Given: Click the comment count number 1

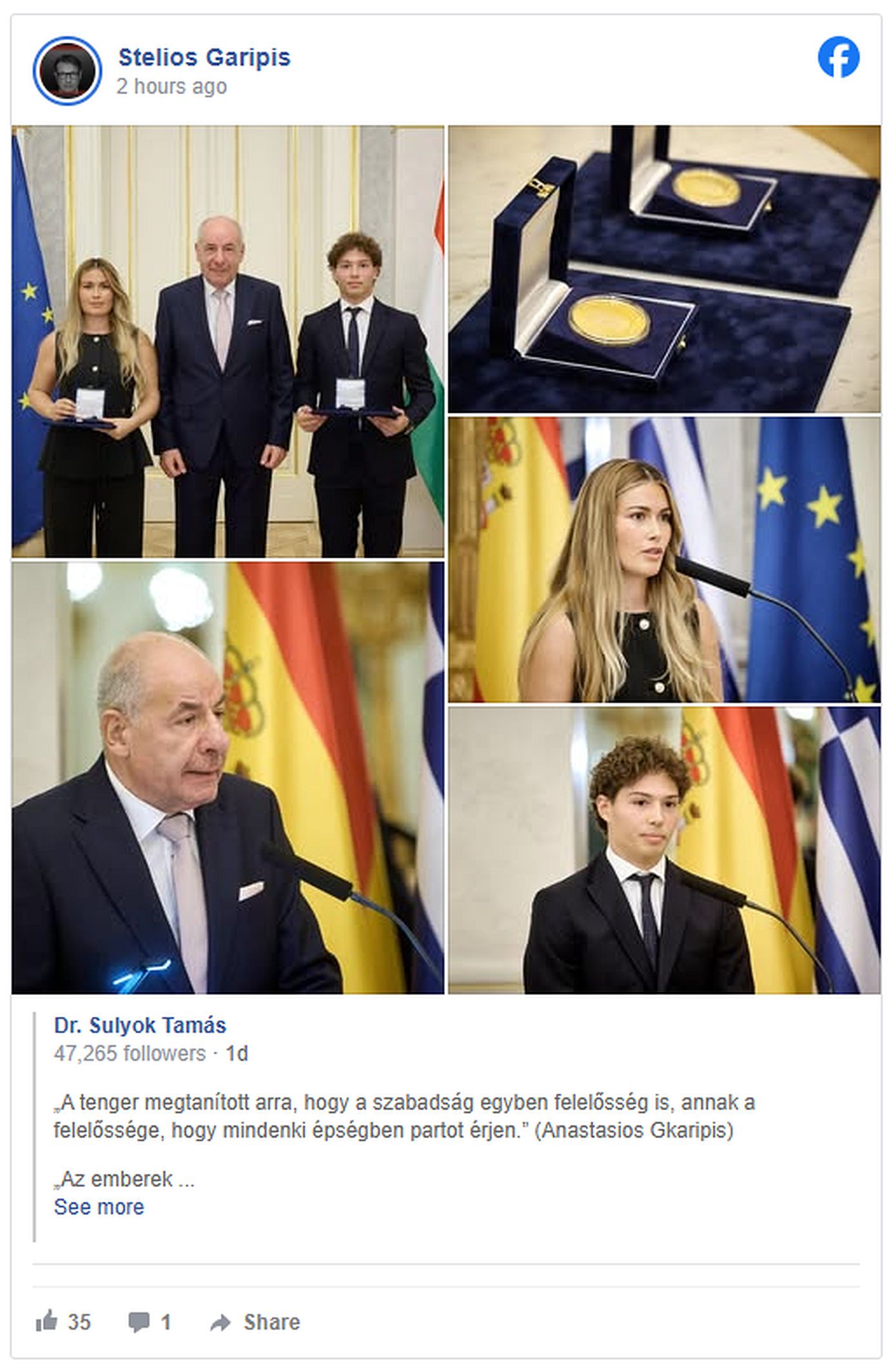Looking at the screenshot, I should click(x=166, y=1322).
